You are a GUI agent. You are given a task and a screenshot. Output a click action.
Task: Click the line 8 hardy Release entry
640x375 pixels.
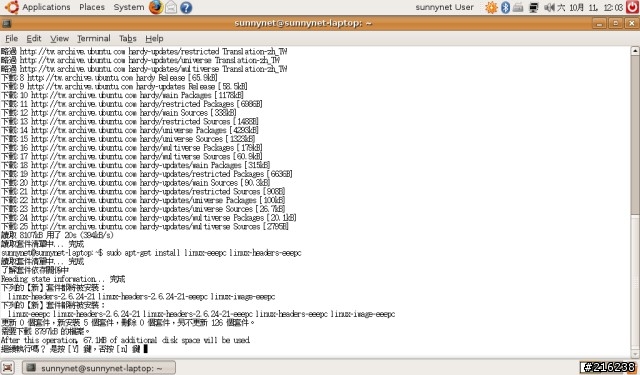[x=109, y=78]
